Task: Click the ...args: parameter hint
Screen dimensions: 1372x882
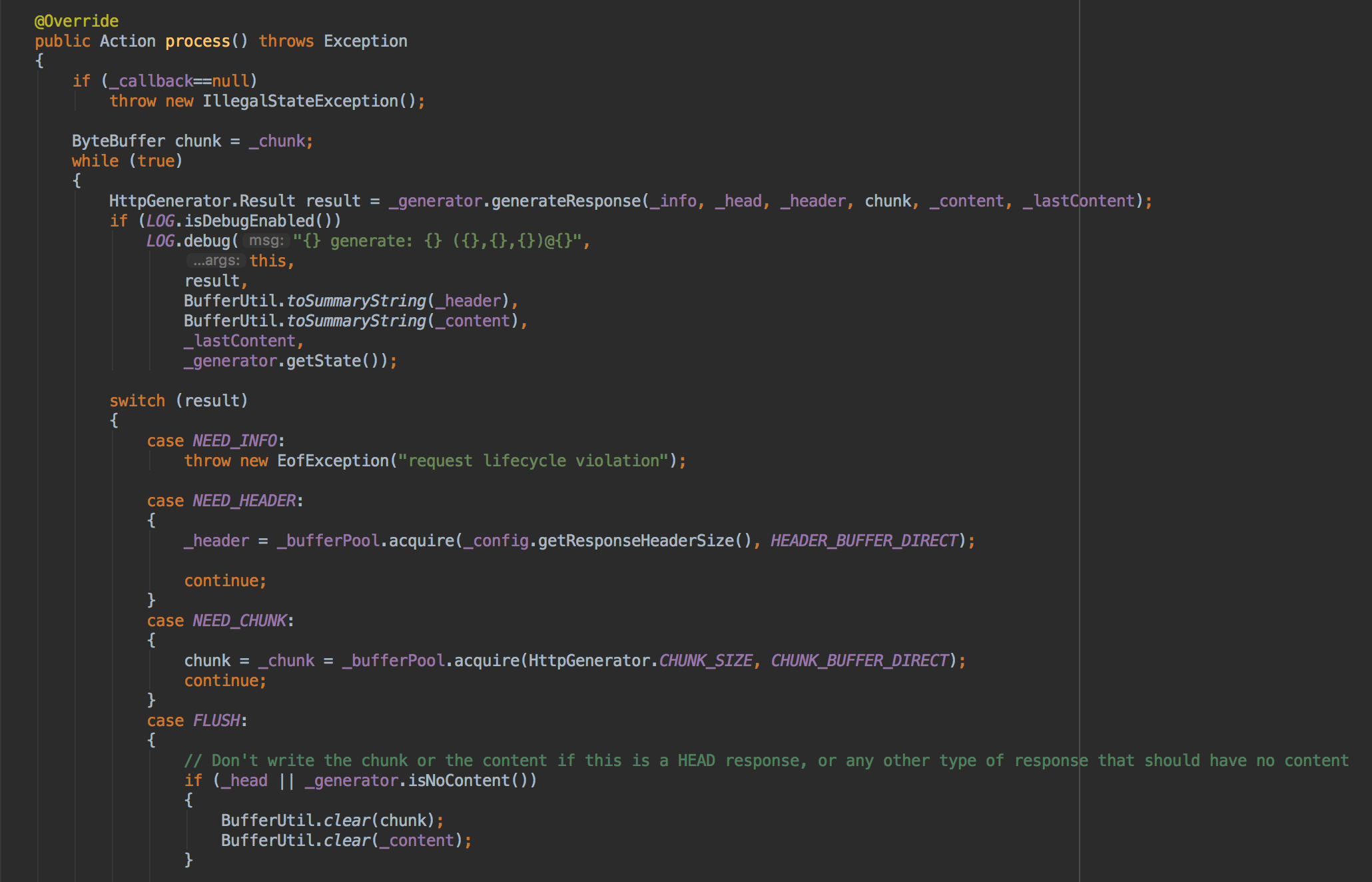Action: click(216, 260)
